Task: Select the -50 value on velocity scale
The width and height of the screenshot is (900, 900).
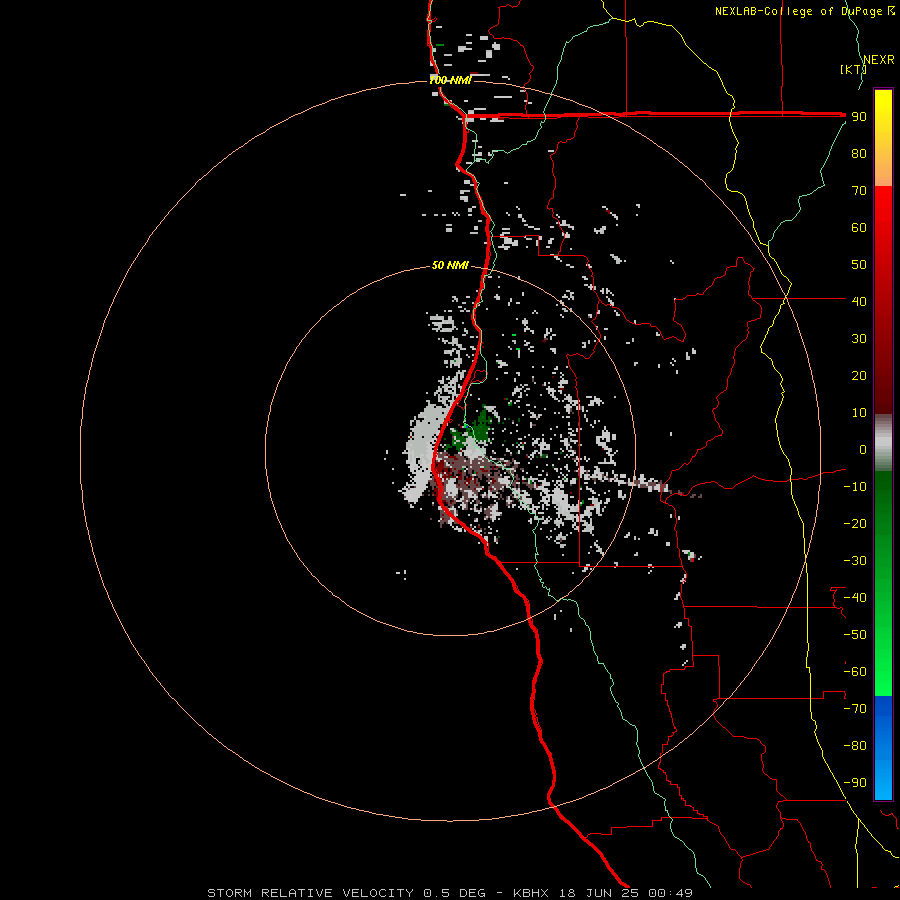Action: tap(855, 635)
